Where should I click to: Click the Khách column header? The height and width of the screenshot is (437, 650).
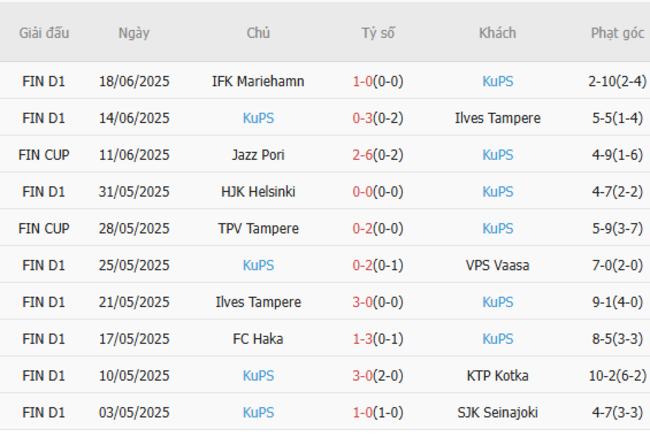(497, 33)
